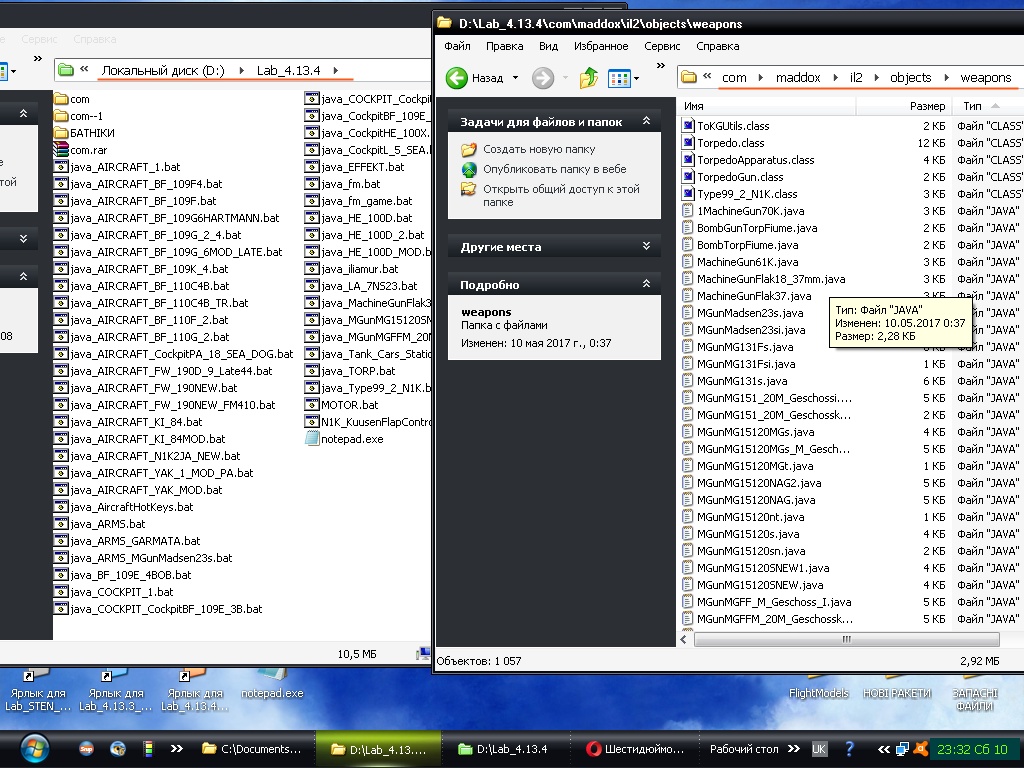1024x768 pixels.
Task: Switch to Opera 'Шестидюймо...' taskbar button
Action: (x=635, y=749)
